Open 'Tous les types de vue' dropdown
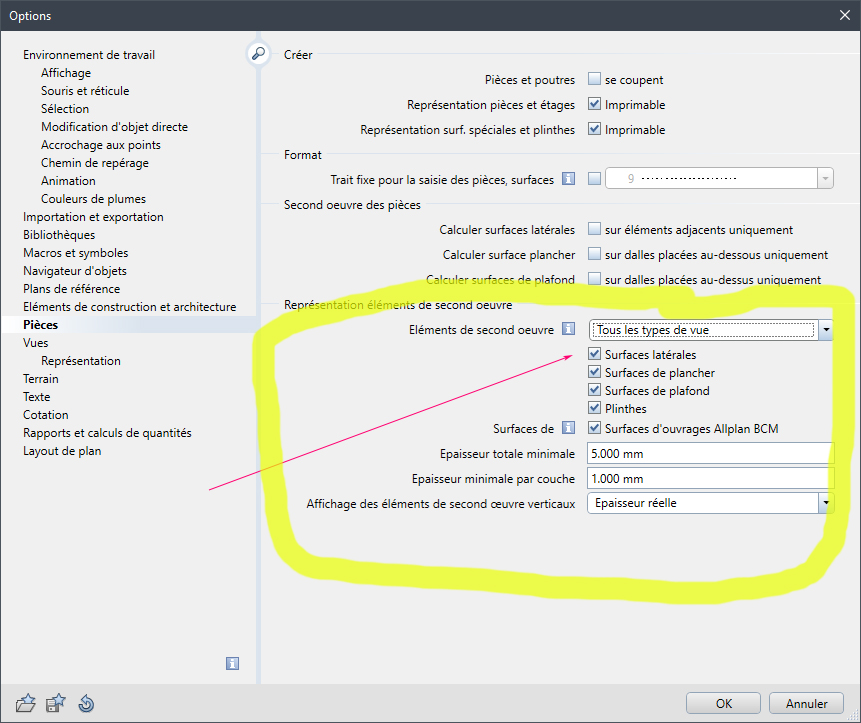 coord(711,330)
